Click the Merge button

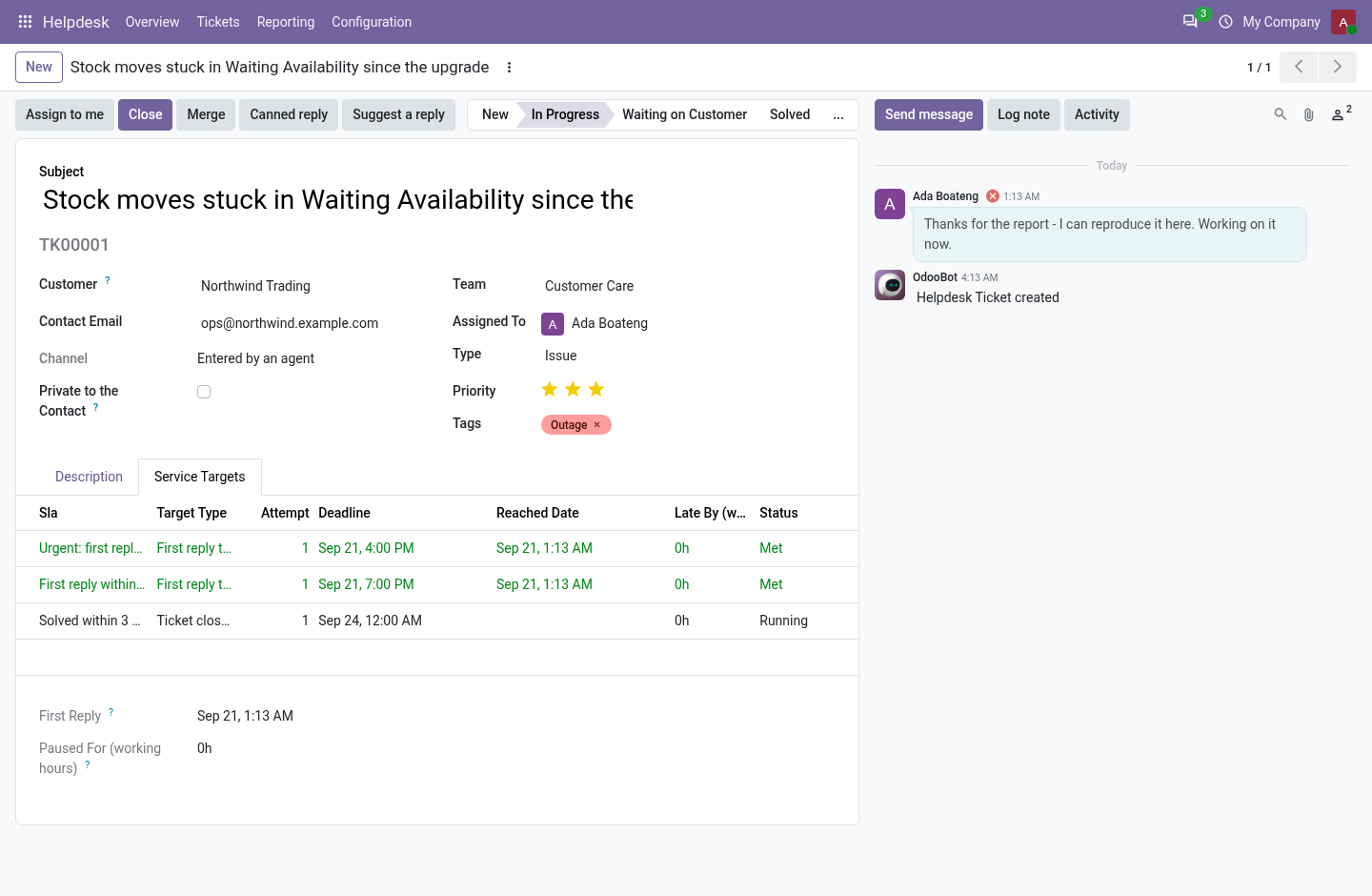(x=206, y=114)
